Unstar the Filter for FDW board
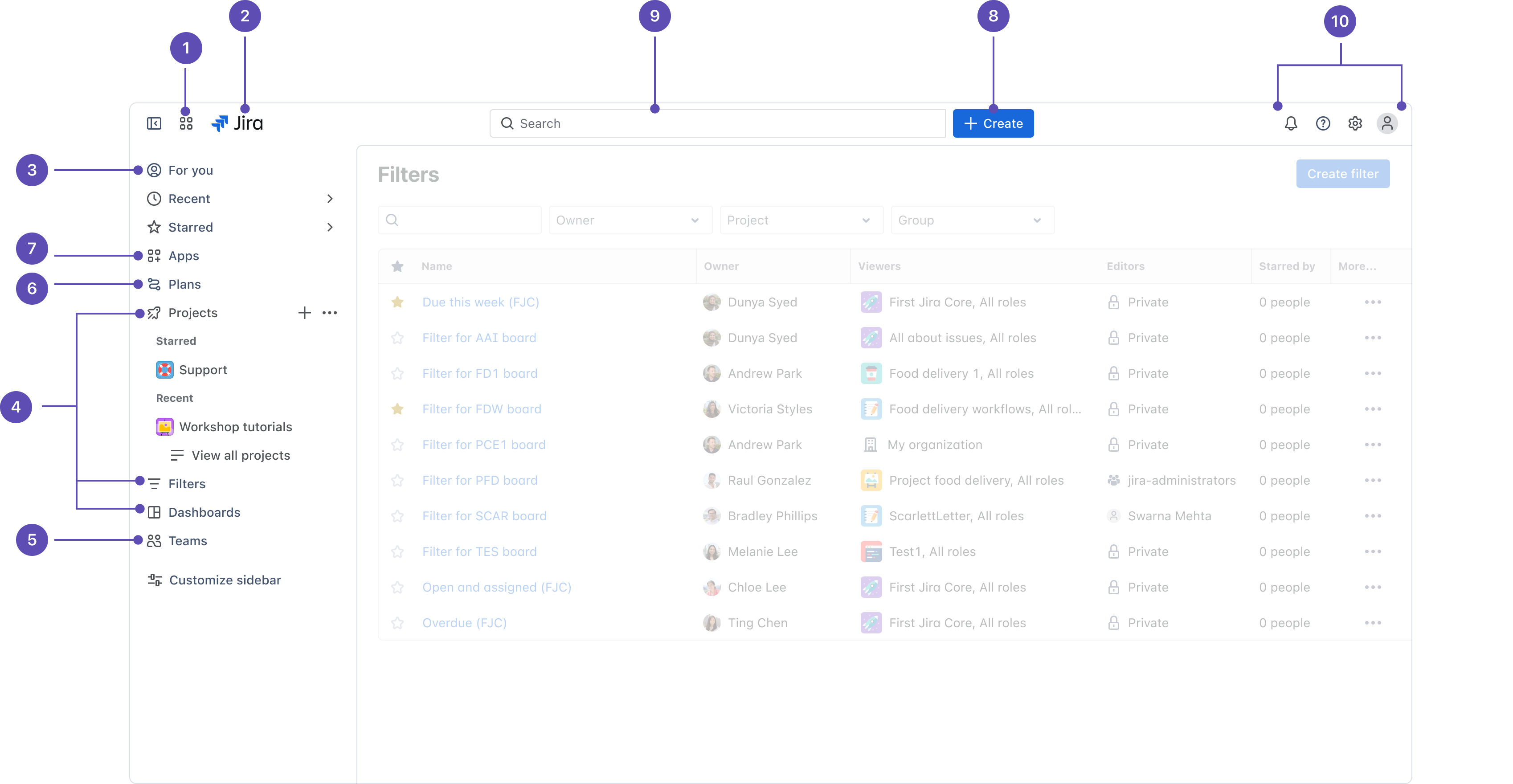The height and width of the screenshot is (784, 1513). point(398,409)
